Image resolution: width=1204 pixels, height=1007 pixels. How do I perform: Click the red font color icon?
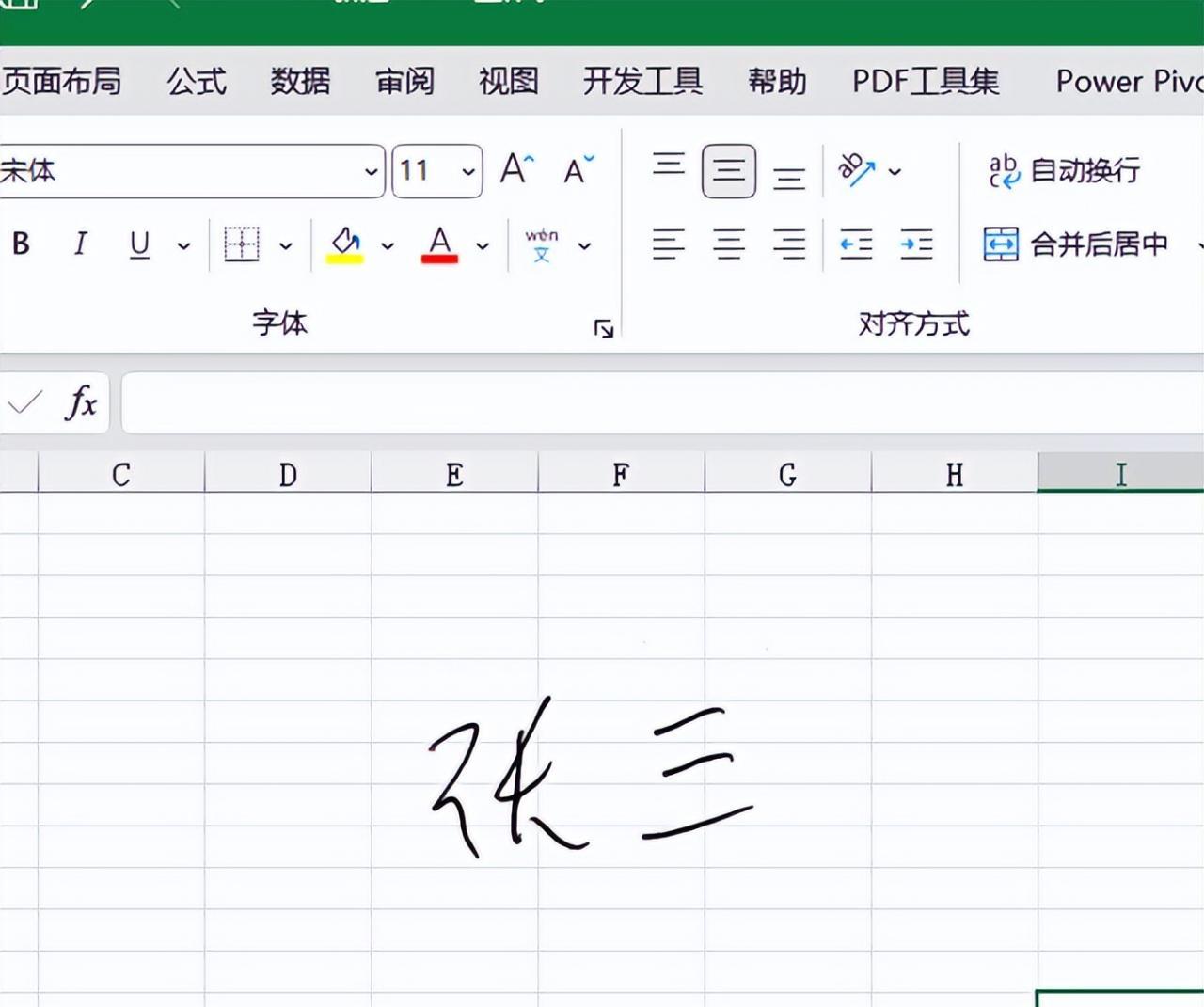pyautogui.click(x=439, y=244)
